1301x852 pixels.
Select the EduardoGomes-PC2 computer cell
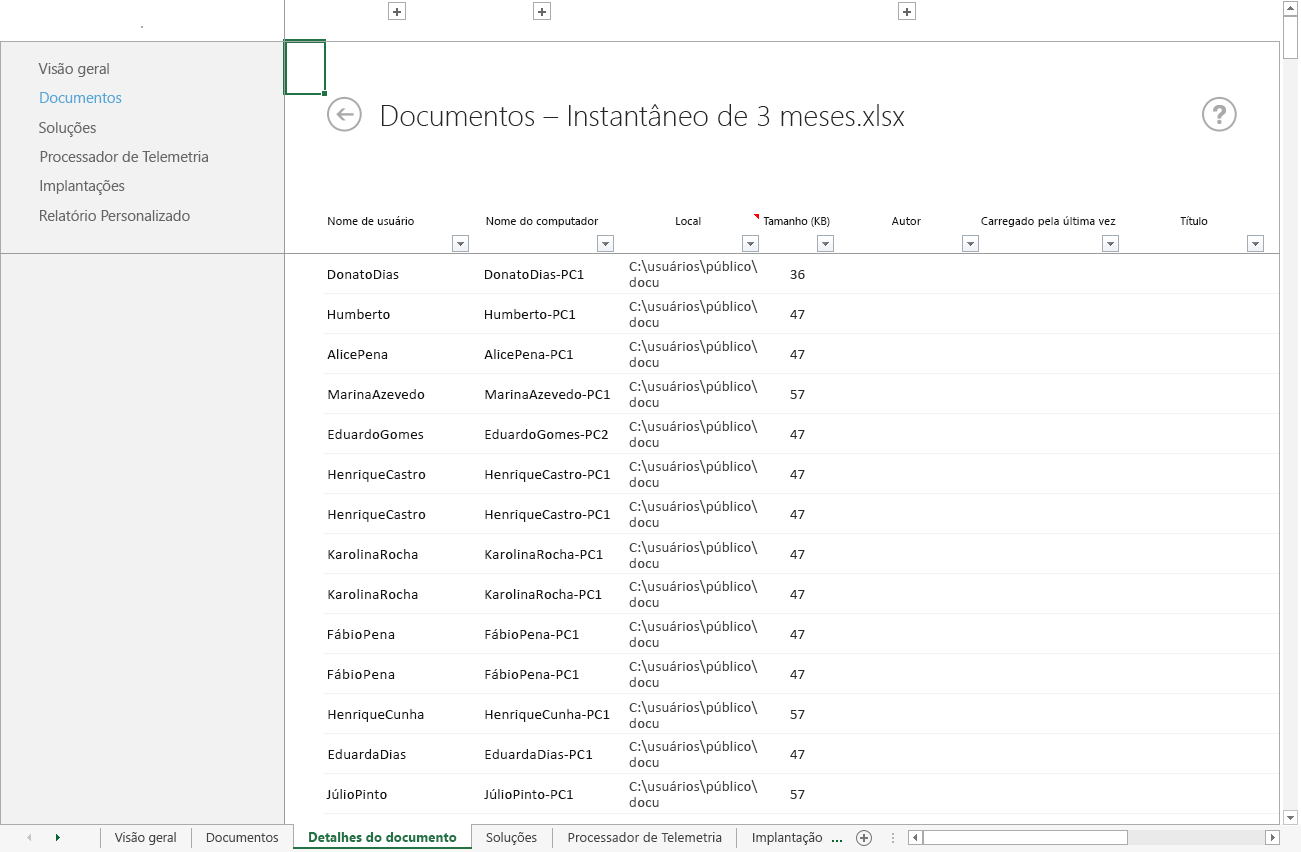tap(547, 434)
